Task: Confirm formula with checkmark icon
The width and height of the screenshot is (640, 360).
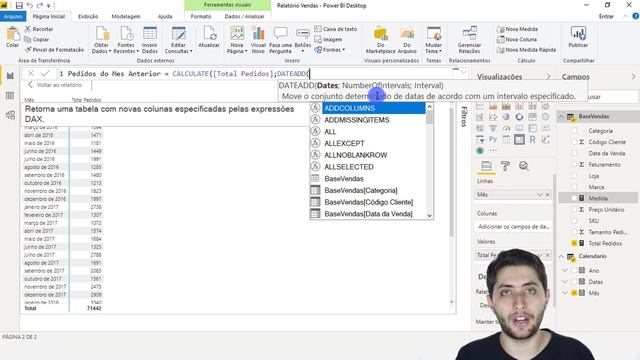Action: [45, 73]
